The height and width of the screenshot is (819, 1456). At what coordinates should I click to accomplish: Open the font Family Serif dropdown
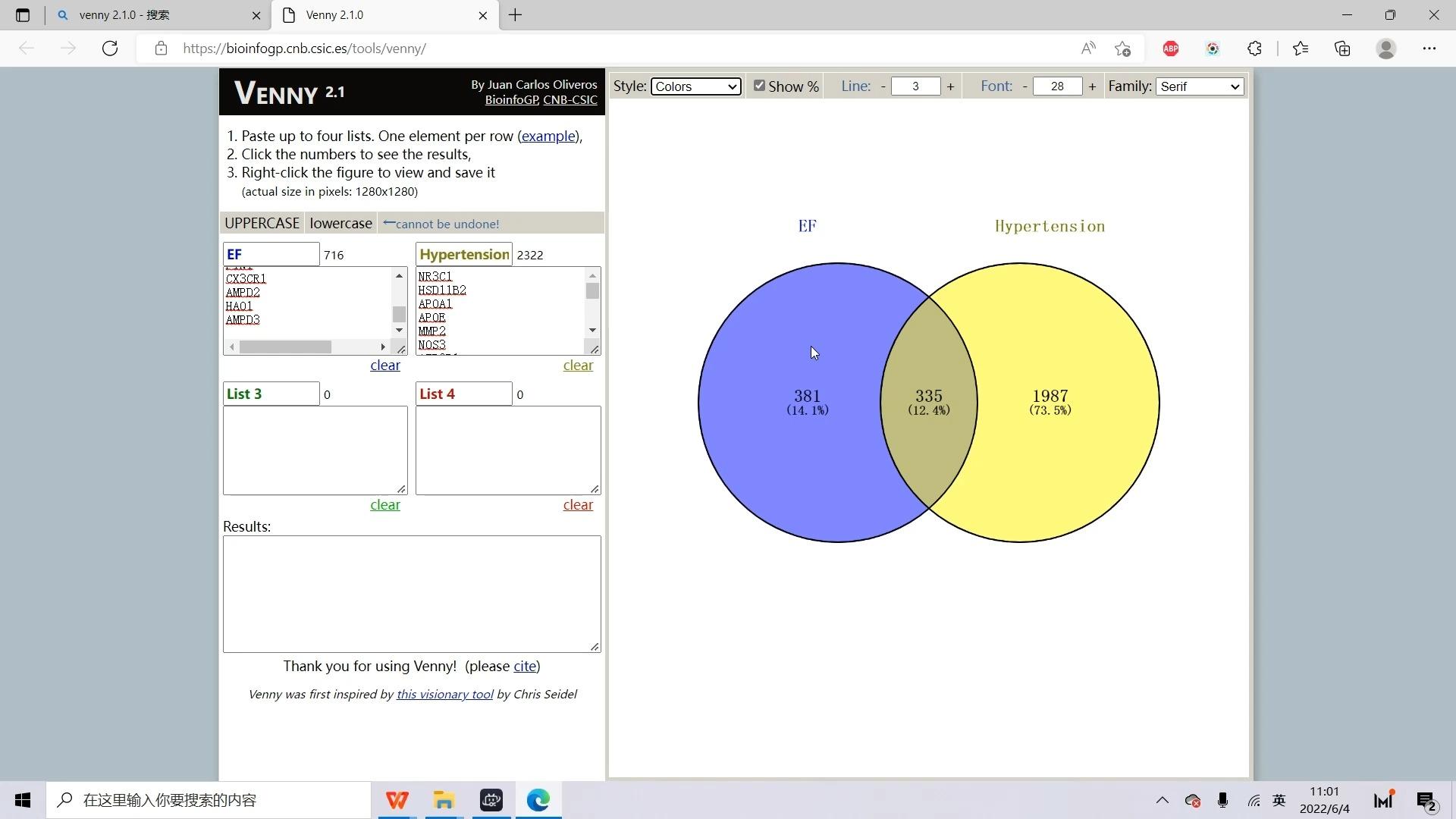[x=1200, y=86]
